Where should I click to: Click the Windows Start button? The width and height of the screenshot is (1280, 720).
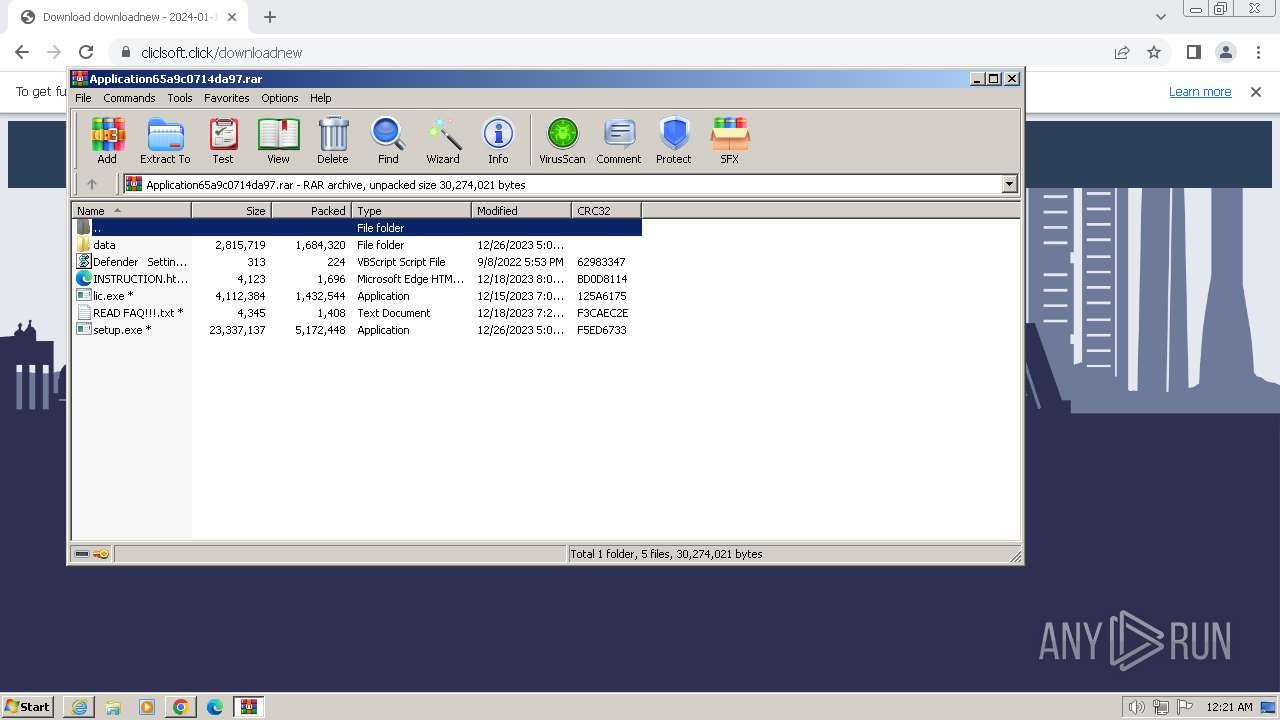point(28,706)
